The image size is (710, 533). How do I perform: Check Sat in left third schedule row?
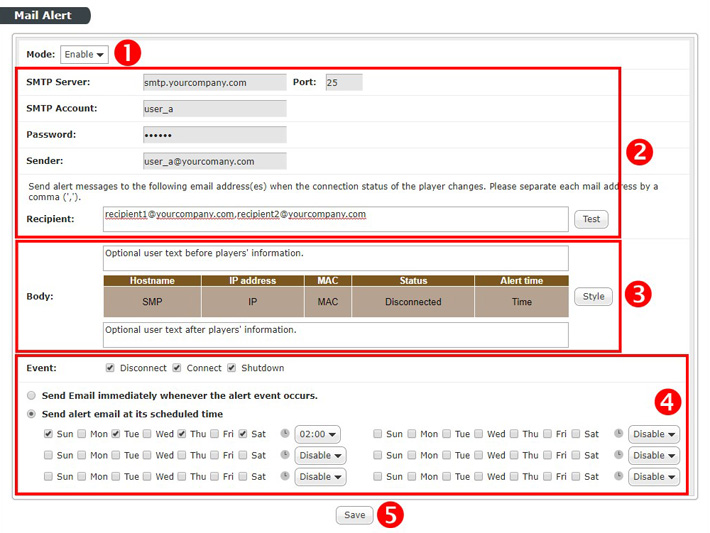(243, 476)
